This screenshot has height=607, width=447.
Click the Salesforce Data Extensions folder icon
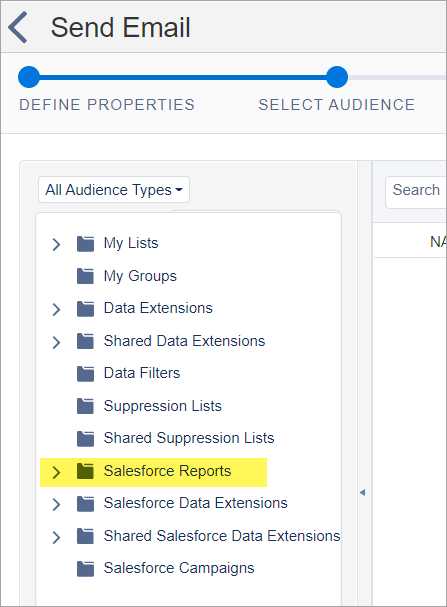[x=86, y=504]
